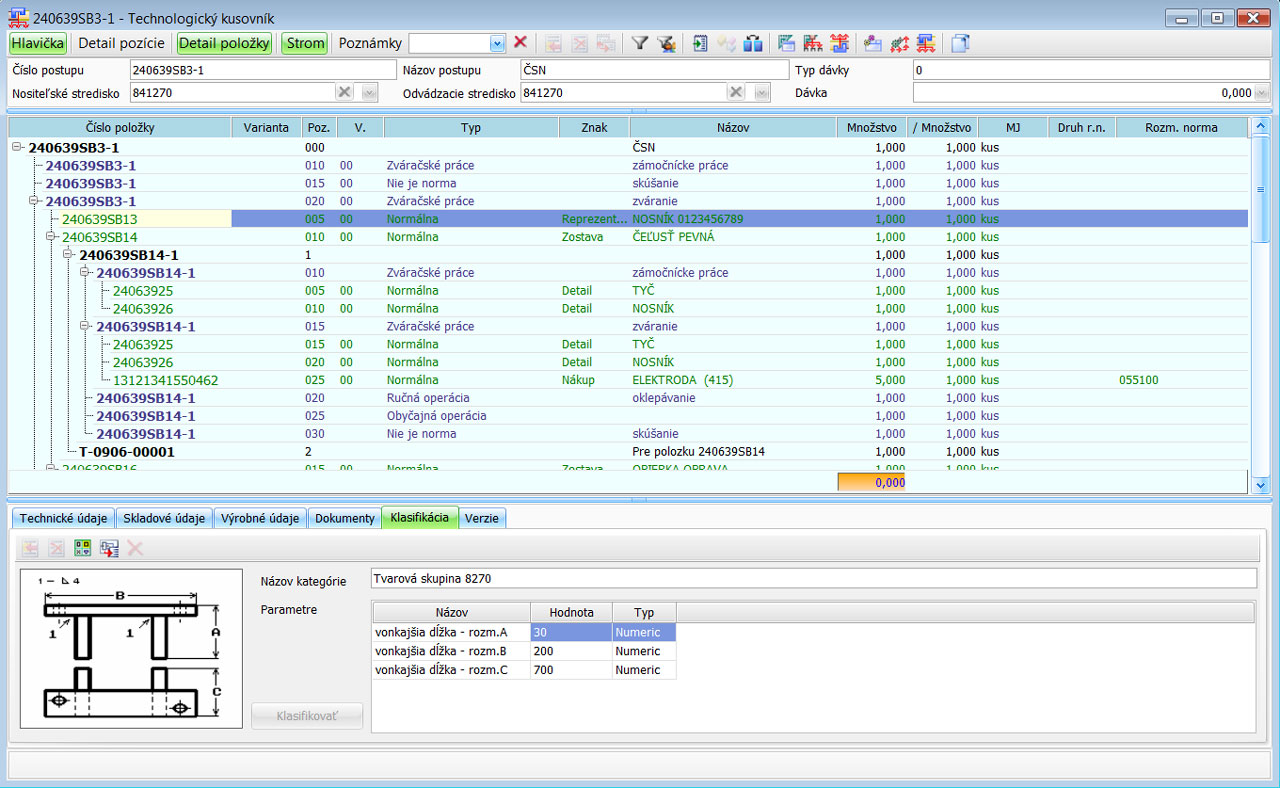
Task: Click the document with green arrow icon
Action: click(699, 43)
